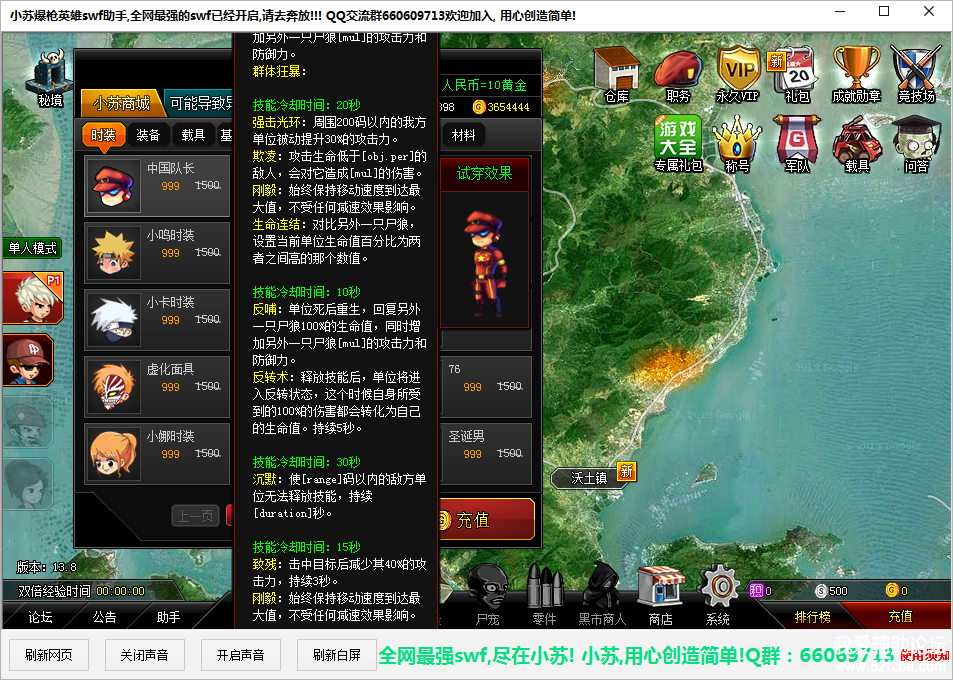953x680 pixels.
Task: Select the 圣诞男 shop item
Action: 486,453
